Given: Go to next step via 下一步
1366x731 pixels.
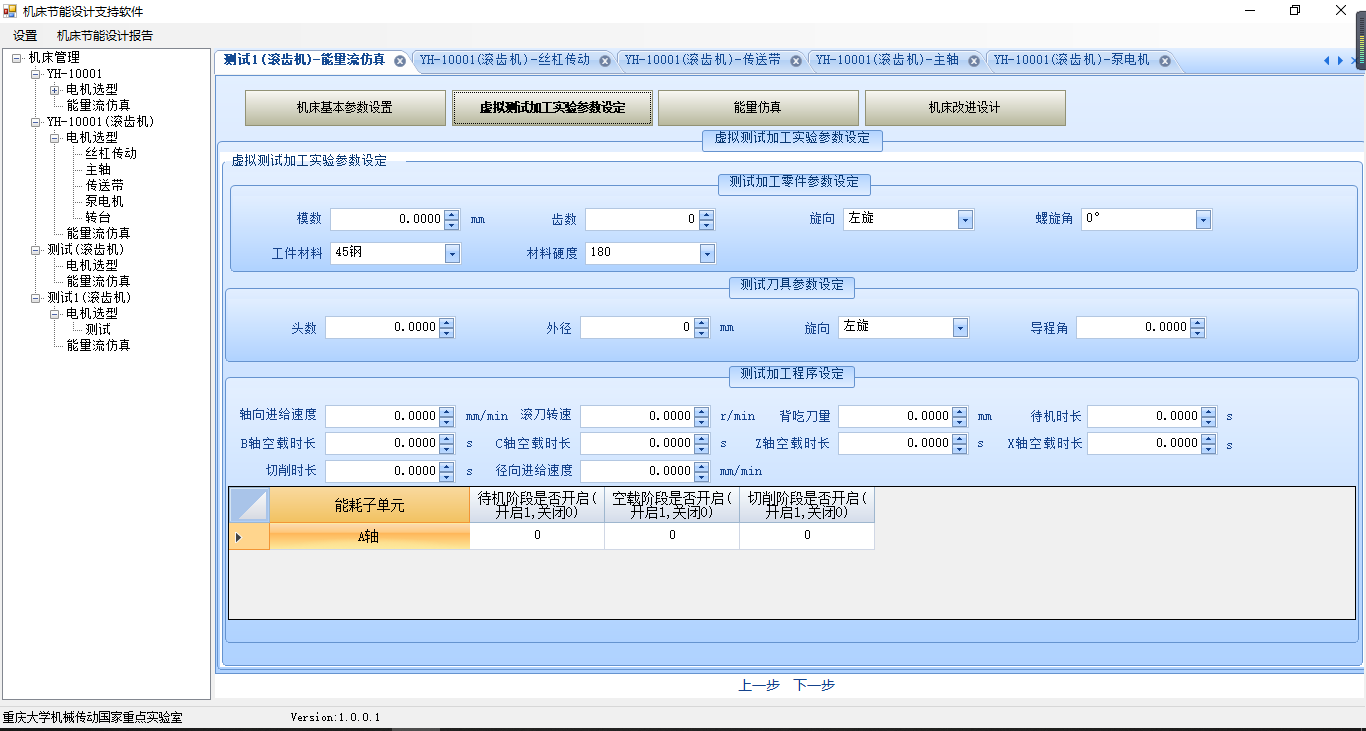Looking at the screenshot, I should pyautogui.click(x=814, y=685).
